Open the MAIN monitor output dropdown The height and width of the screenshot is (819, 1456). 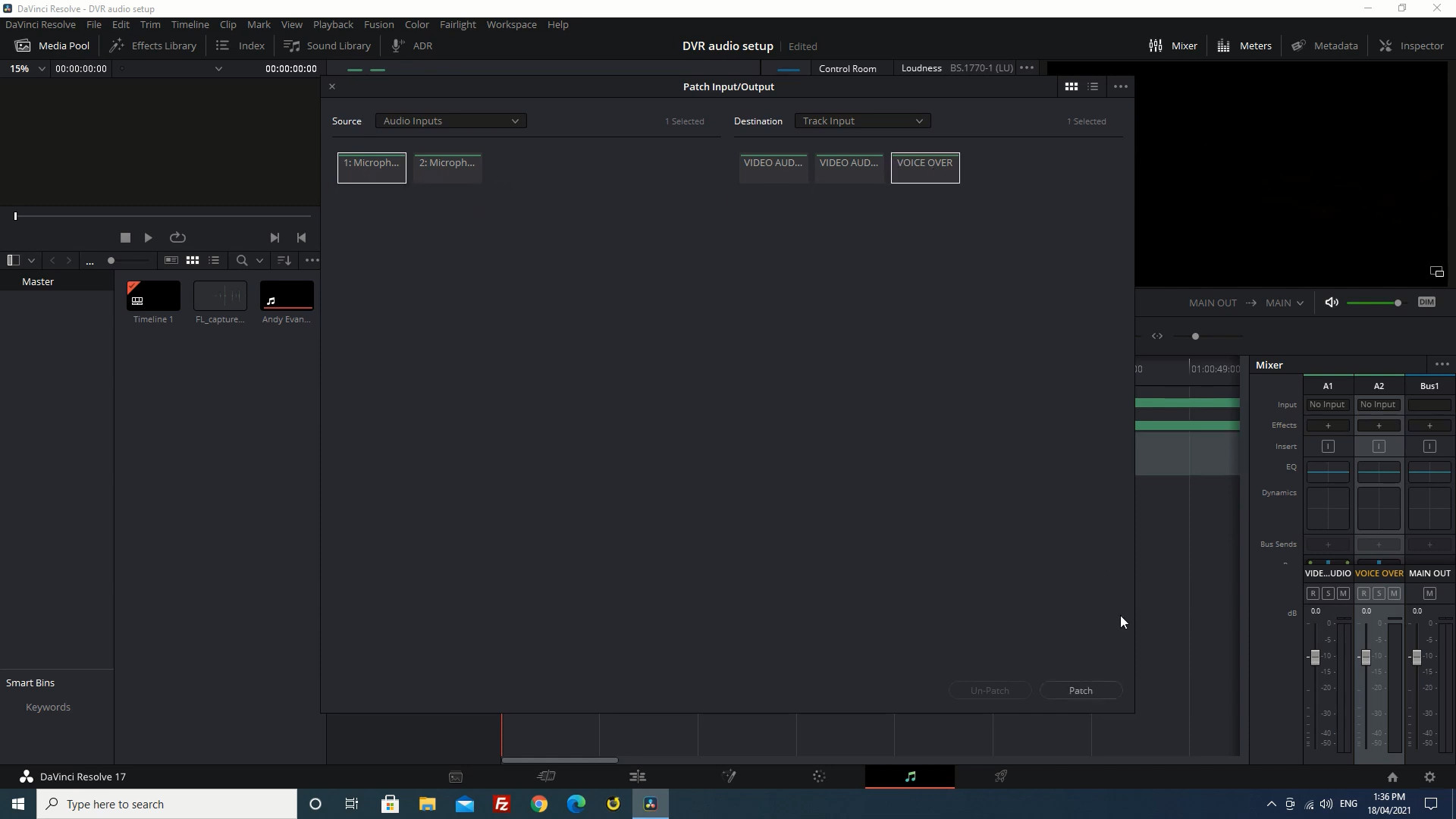(x=1284, y=303)
